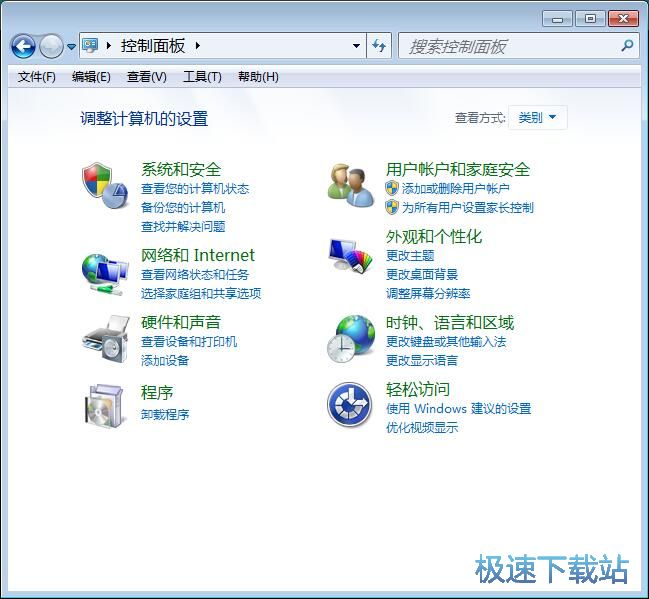Viewport: 649px width, 599px height.
Task: Open the 硬件和声音 printer icon
Action: click(105, 339)
